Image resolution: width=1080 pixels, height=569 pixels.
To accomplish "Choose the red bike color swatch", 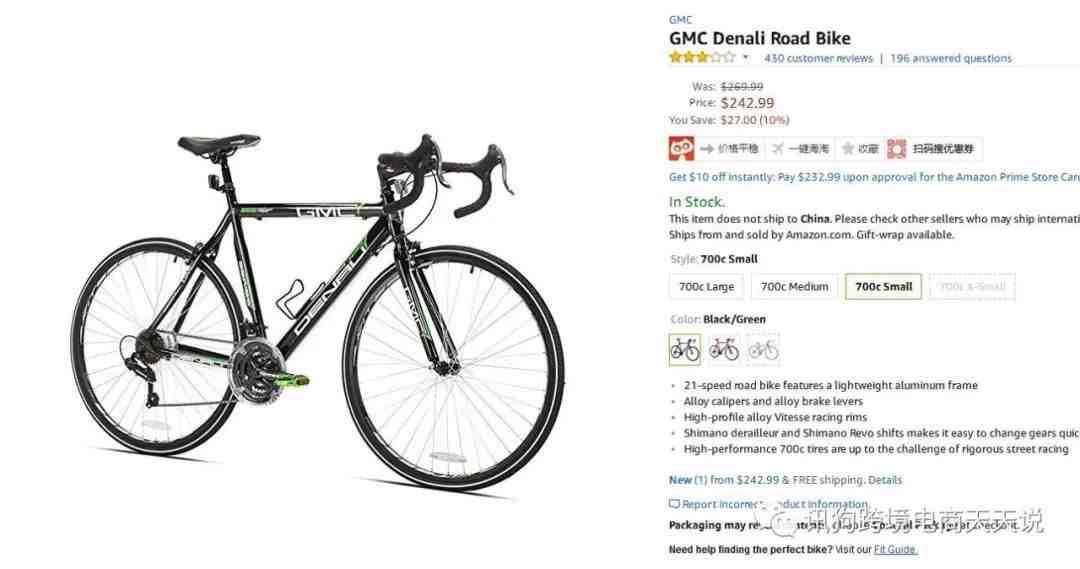I will pos(724,349).
